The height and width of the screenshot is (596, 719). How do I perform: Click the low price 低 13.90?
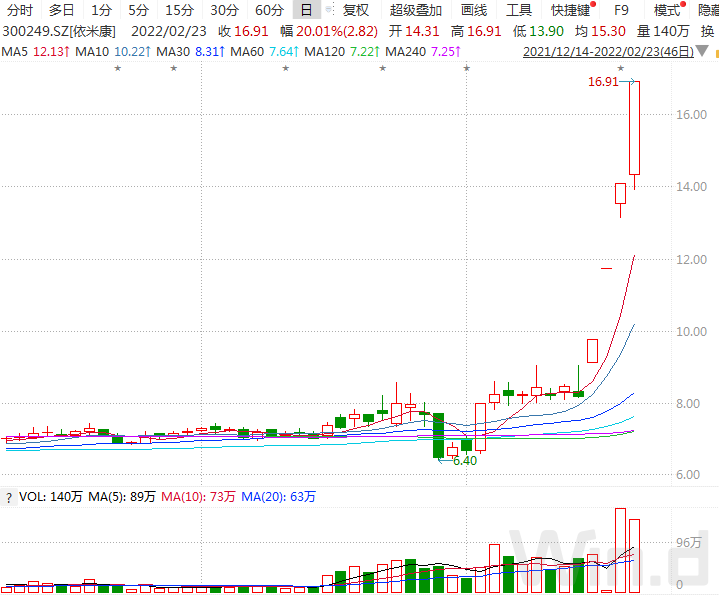(x=538, y=31)
